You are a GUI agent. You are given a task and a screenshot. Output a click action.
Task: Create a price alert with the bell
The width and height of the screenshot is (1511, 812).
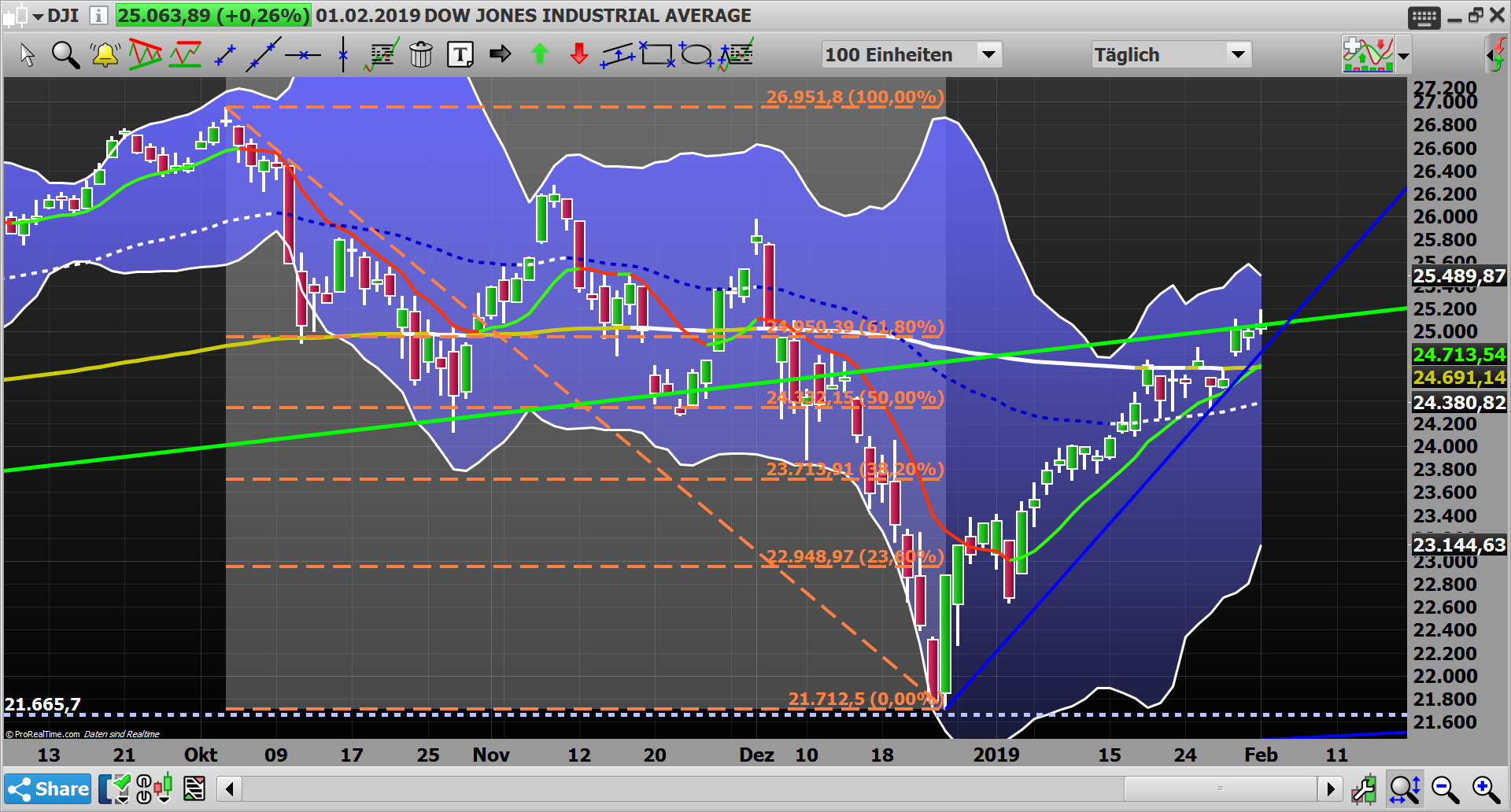click(105, 54)
